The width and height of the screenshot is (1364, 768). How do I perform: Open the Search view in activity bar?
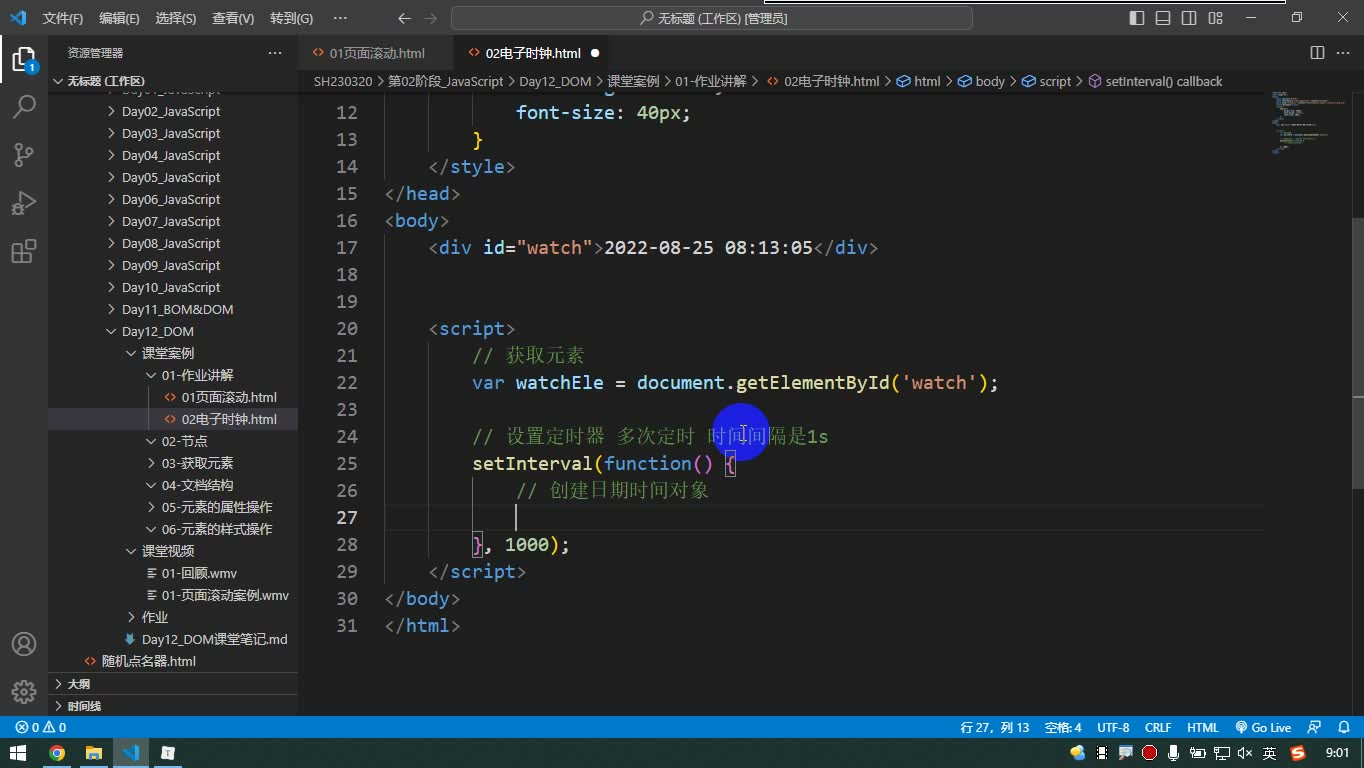(24, 106)
